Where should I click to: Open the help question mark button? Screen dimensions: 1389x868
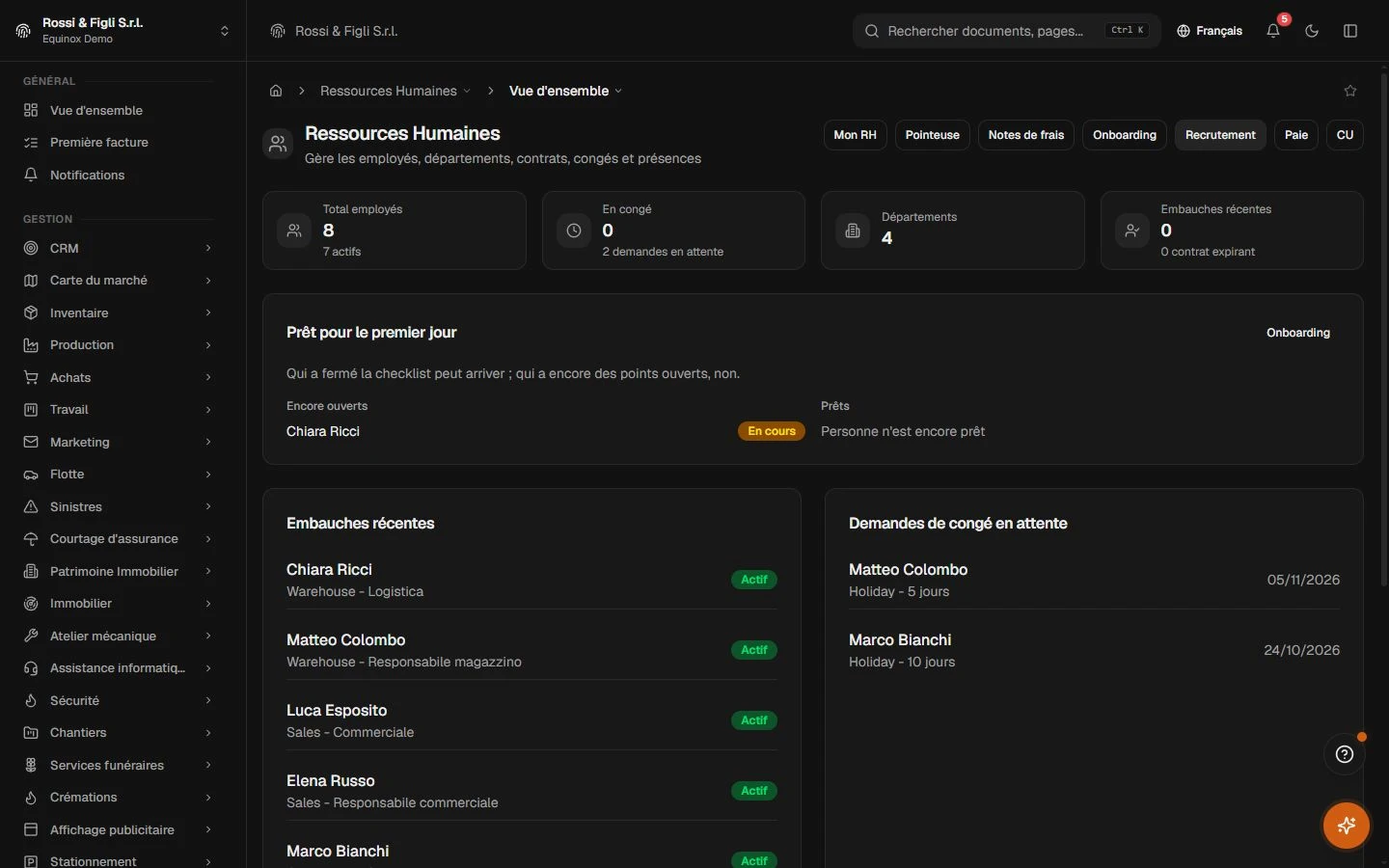[x=1345, y=754]
